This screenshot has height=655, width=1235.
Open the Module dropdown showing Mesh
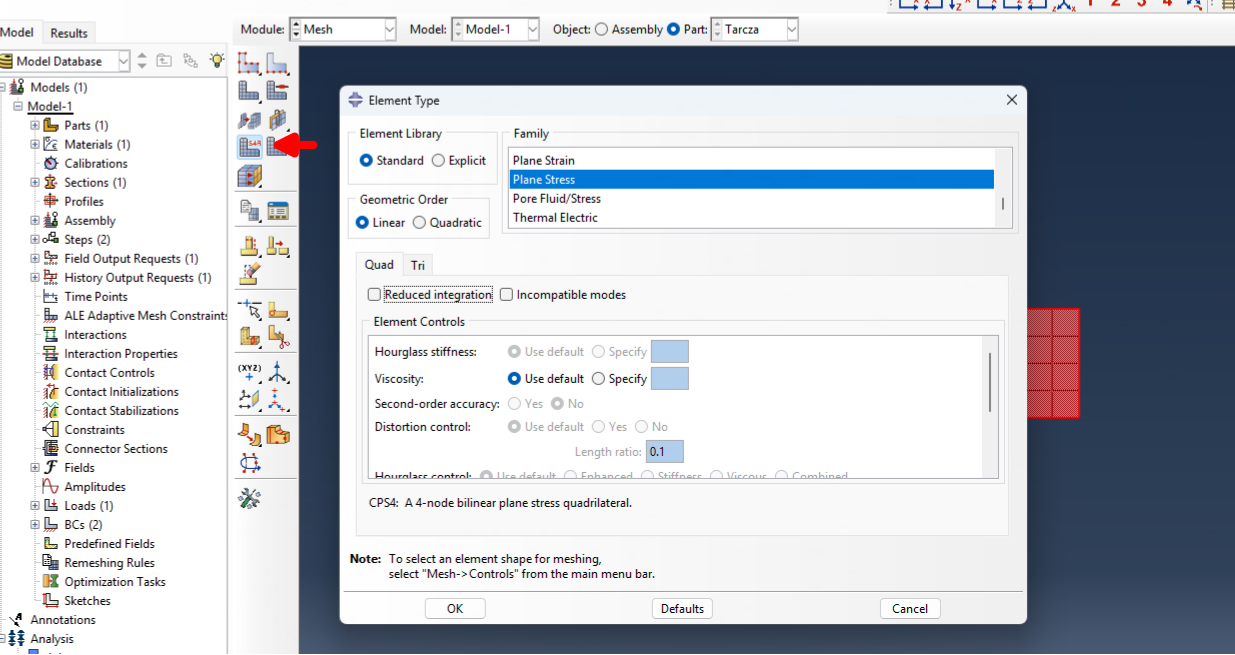pos(343,30)
